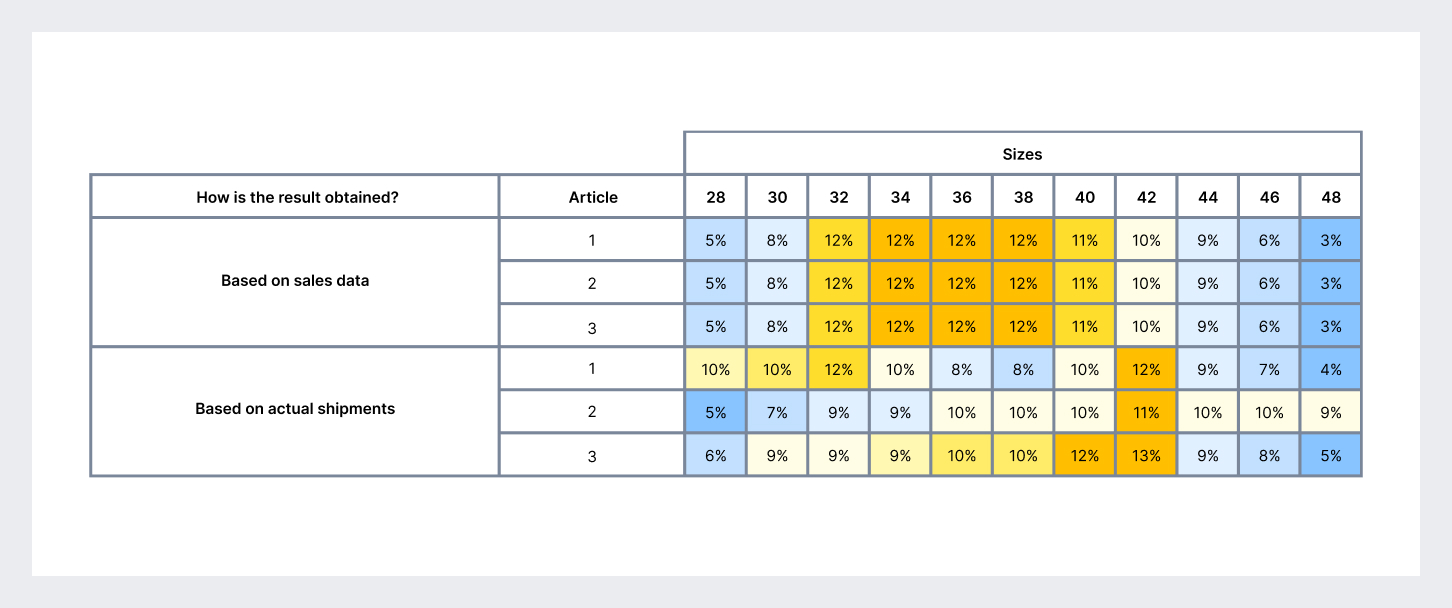Select the 7% cell under size 46
Viewport: 1452px width, 608px height.
click(1269, 369)
